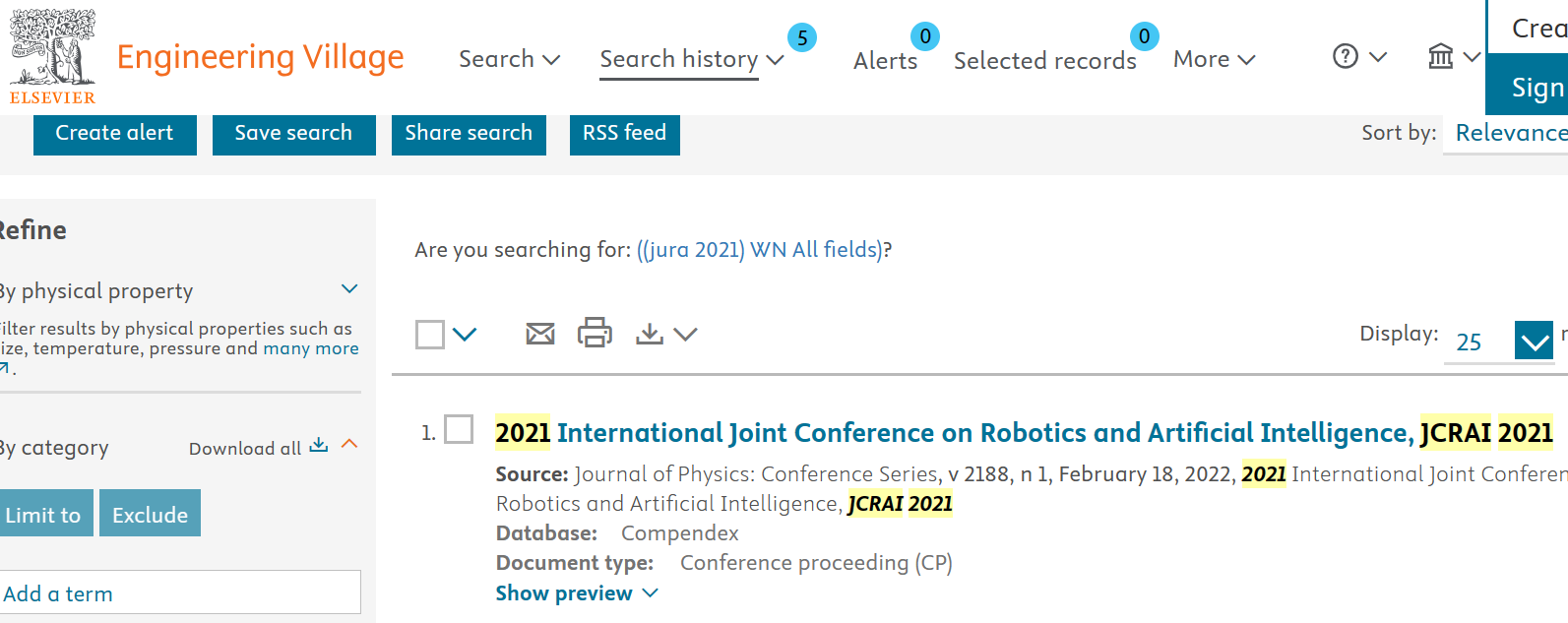Open the select-all checkbox options chevron
The image size is (1568, 623).
[x=465, y=335]
